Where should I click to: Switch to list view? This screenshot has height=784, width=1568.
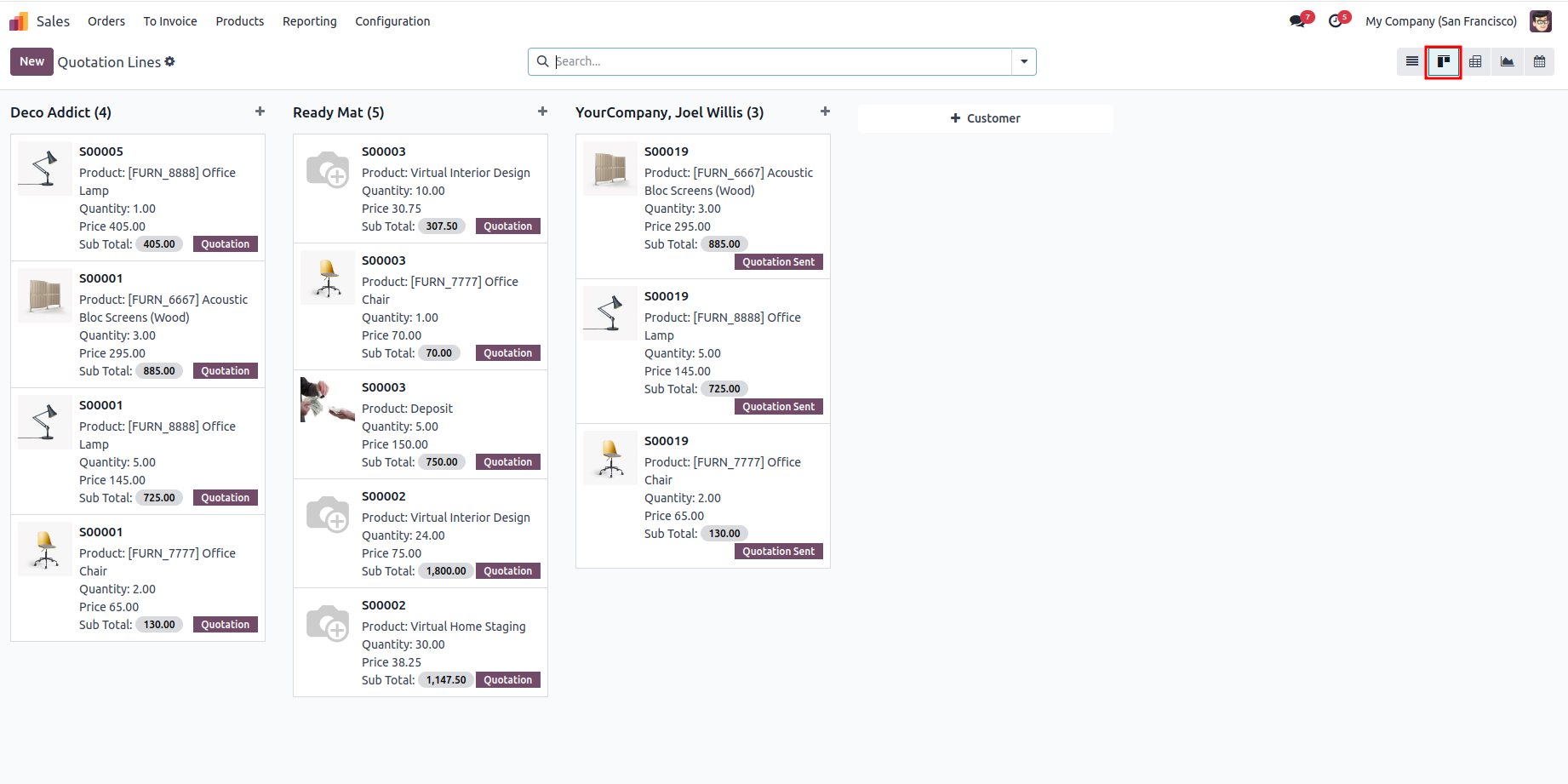tap(1412, 61)
